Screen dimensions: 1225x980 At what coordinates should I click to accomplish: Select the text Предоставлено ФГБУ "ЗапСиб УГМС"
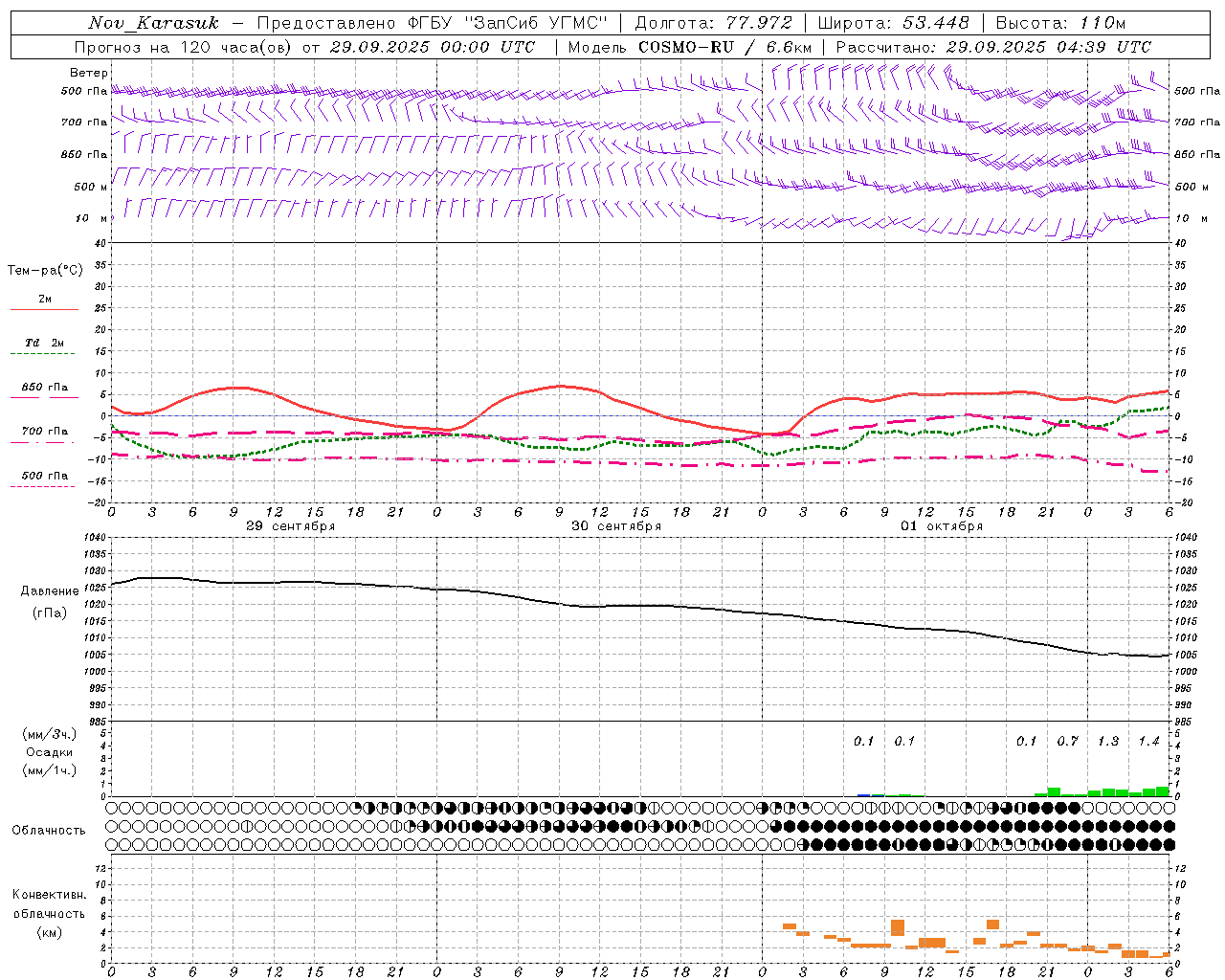click(432, 23)
